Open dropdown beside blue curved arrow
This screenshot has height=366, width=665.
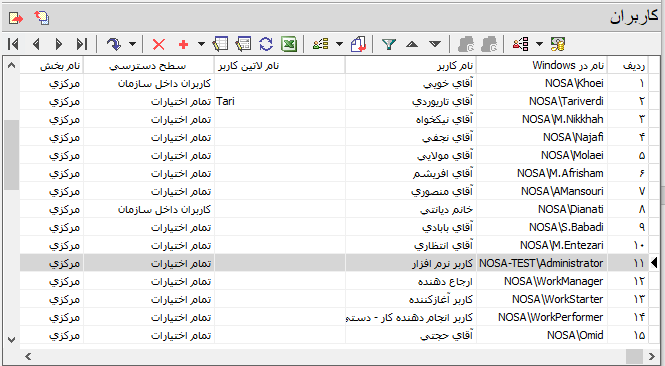tap(132, 44)
